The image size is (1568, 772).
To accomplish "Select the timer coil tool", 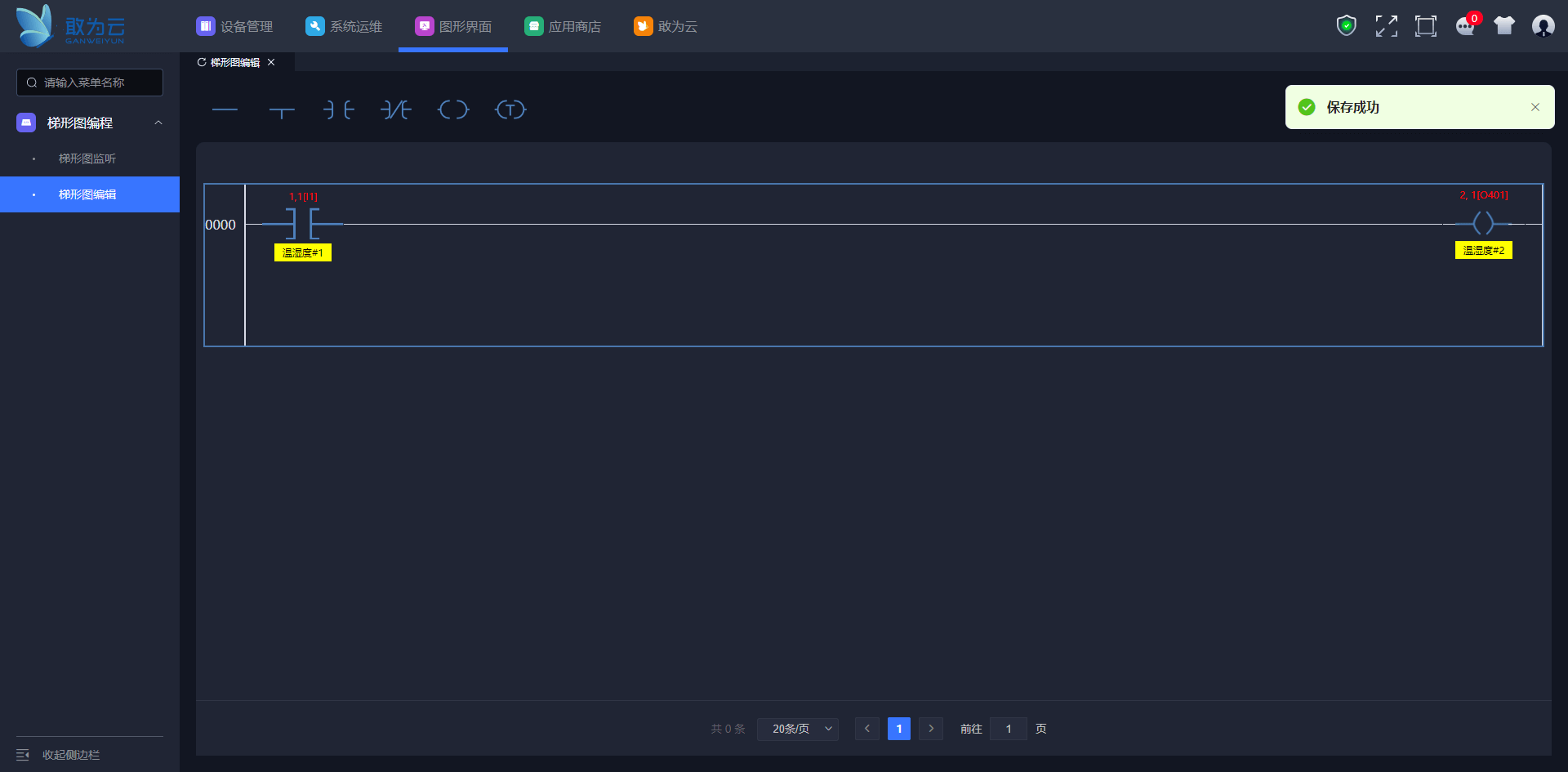I will point(510,109).
